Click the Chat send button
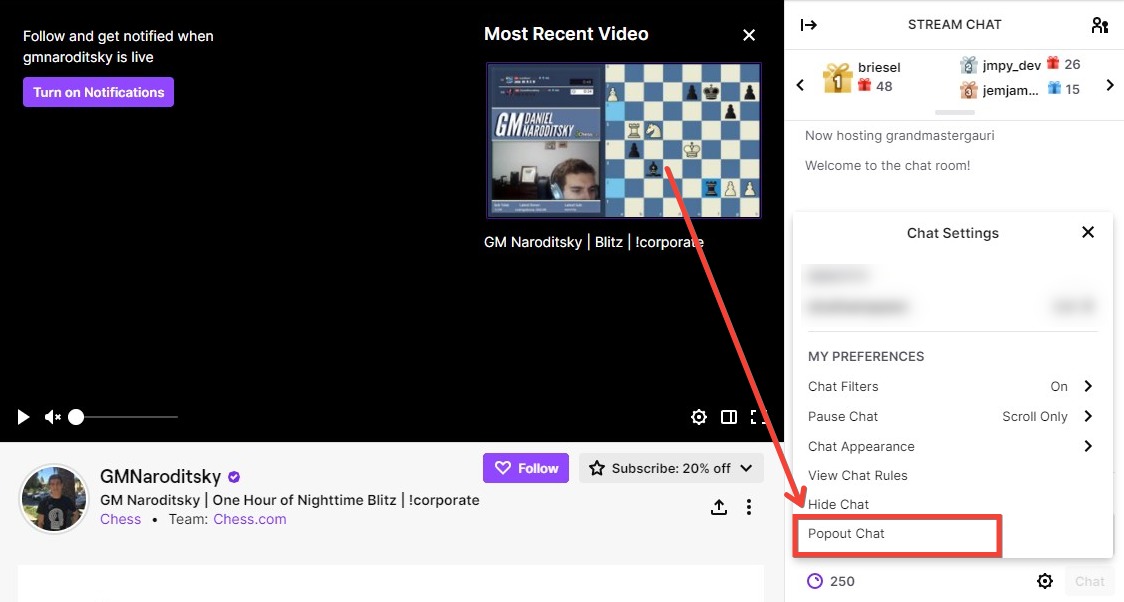Image resolution: width=1124 pixels, height=602 pixels. 1090,582
